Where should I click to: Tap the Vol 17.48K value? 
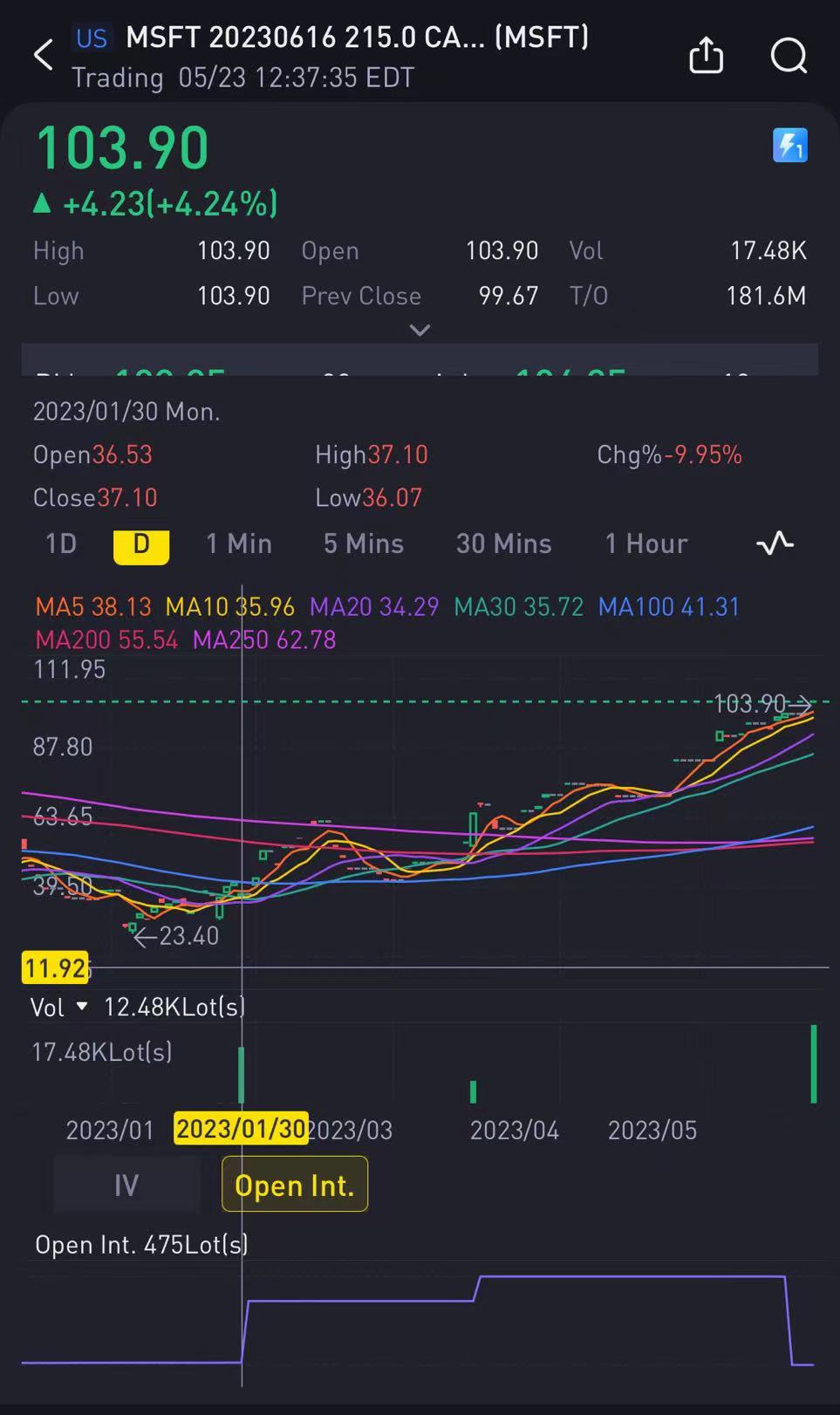click(768, 250)
